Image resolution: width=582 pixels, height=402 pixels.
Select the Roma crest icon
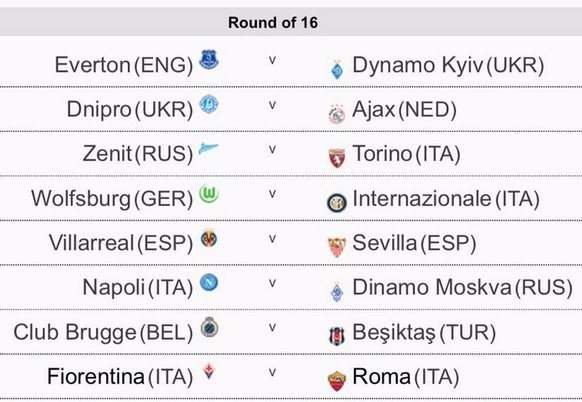337,380
